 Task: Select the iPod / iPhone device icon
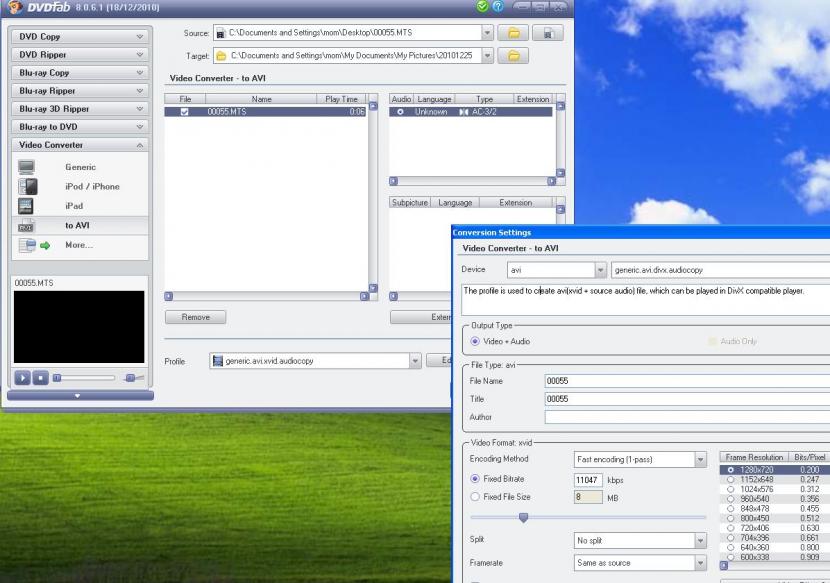[27, 186]
